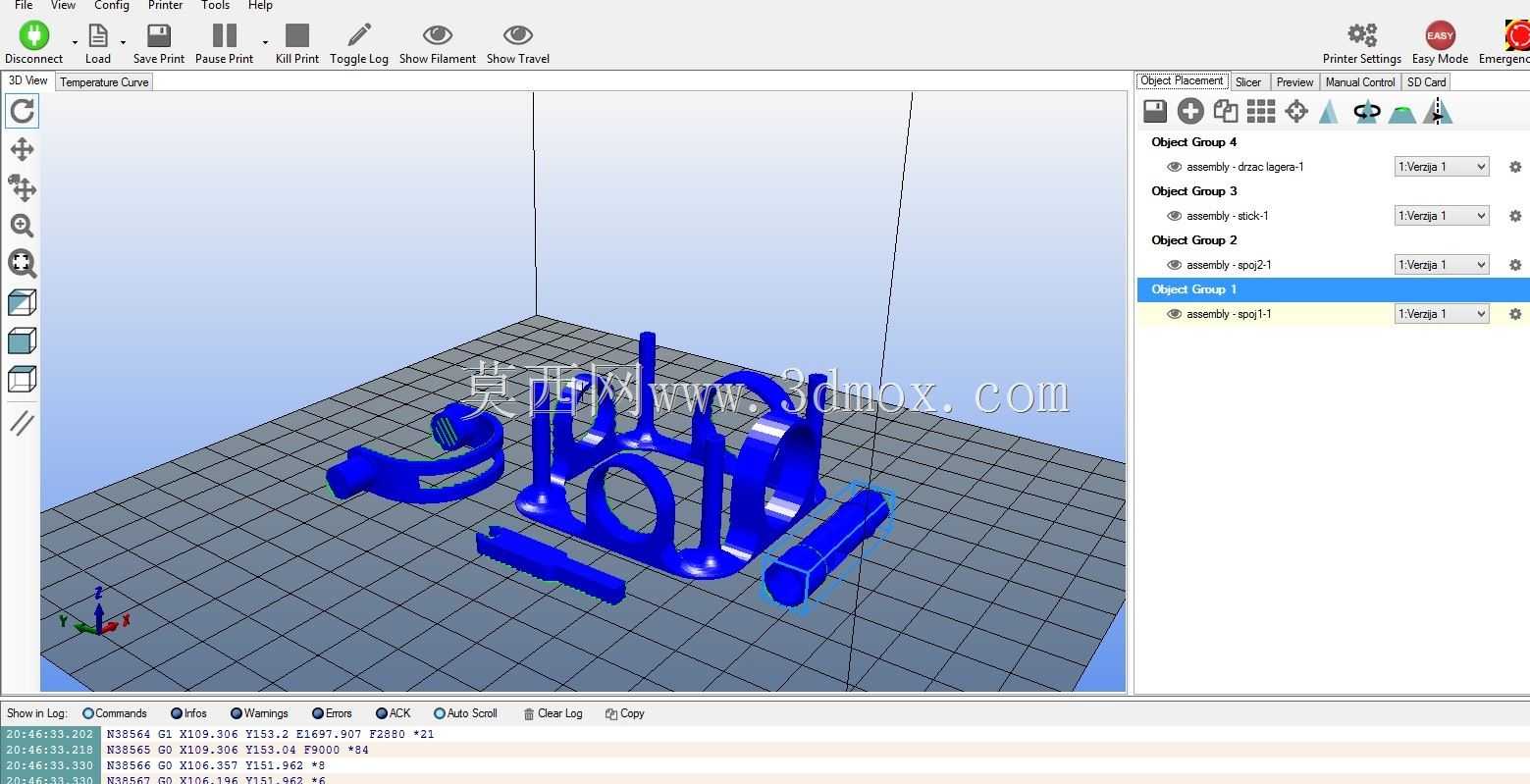Expand the Load button dropdown arrow

click(123, 43)
